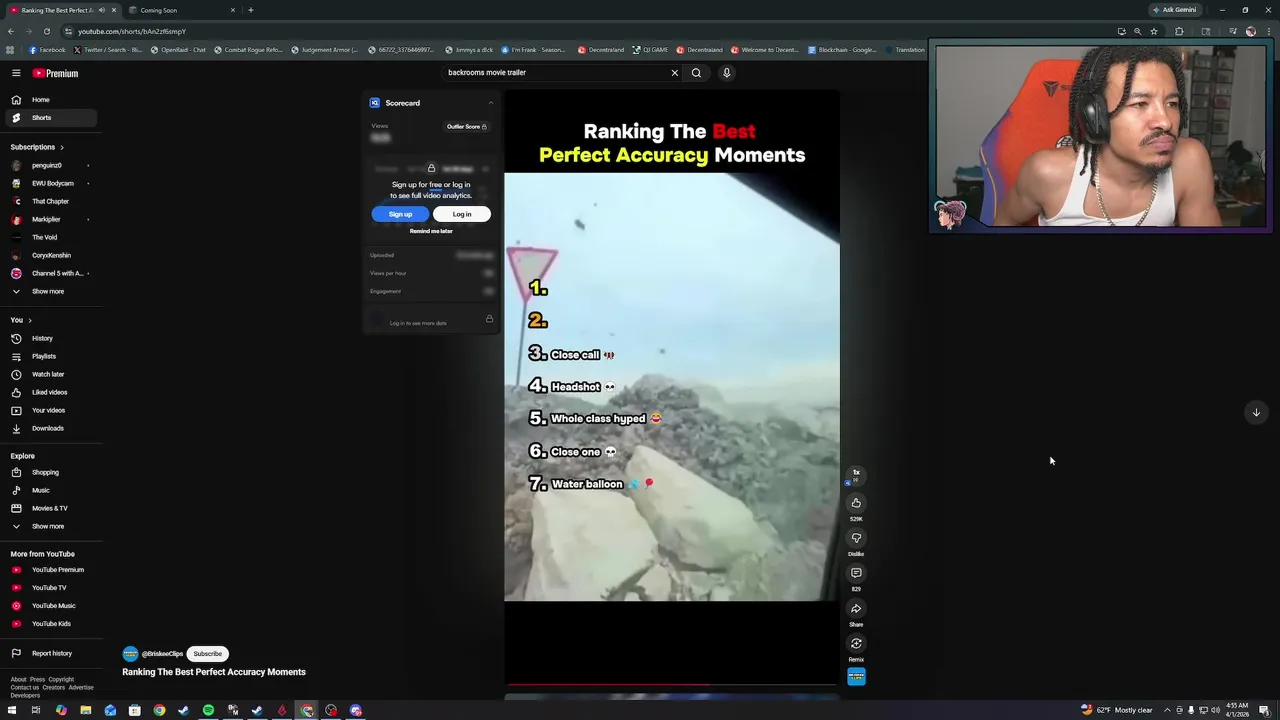This screenshot has height=720, width=1280.
Task: Open the Chrome three-dot menu
Action: [x=1270, y=31]
